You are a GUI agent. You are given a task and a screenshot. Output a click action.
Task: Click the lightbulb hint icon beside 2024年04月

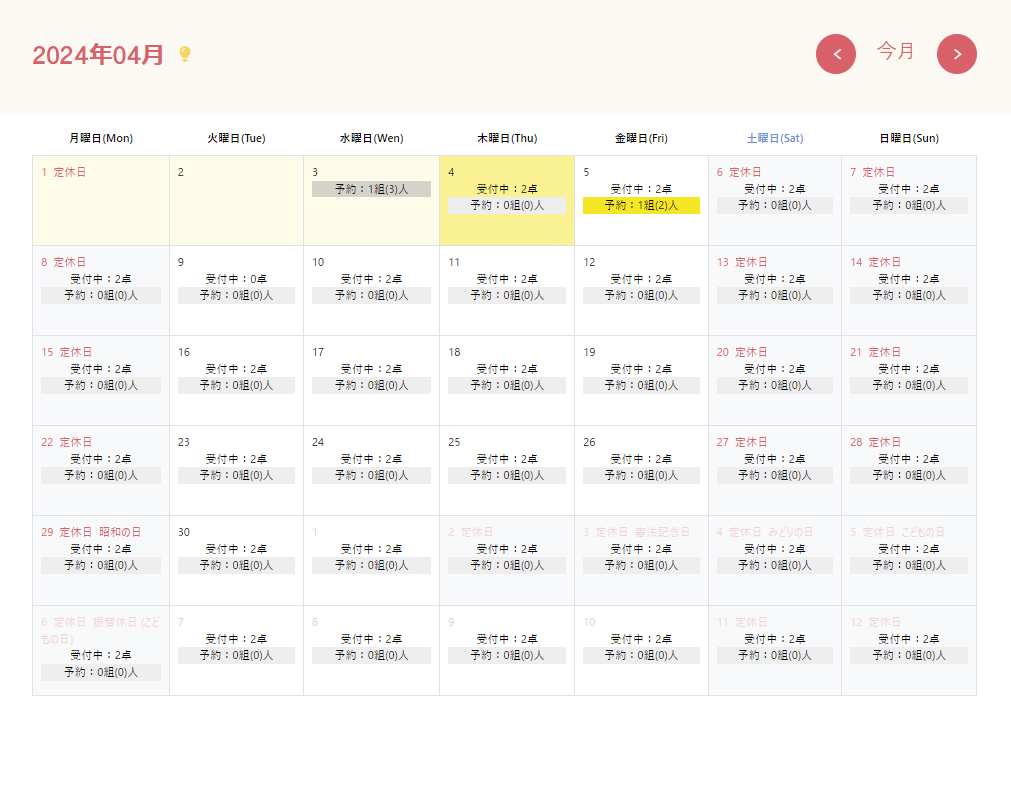coord(184,54)
